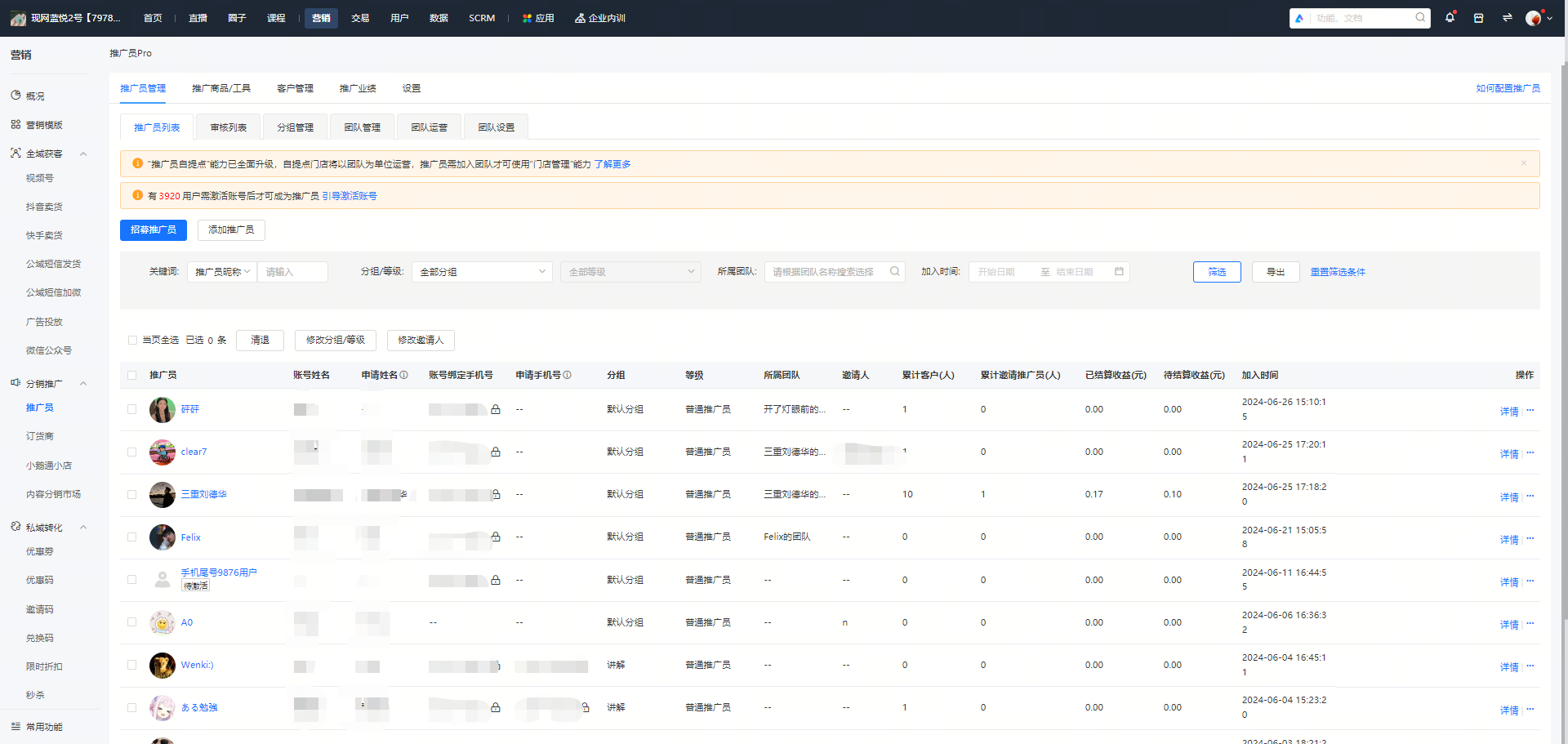1568x744 pixels.
Task: Click the 应用 apps icon in top navigation
Action: tap(528, 18)
